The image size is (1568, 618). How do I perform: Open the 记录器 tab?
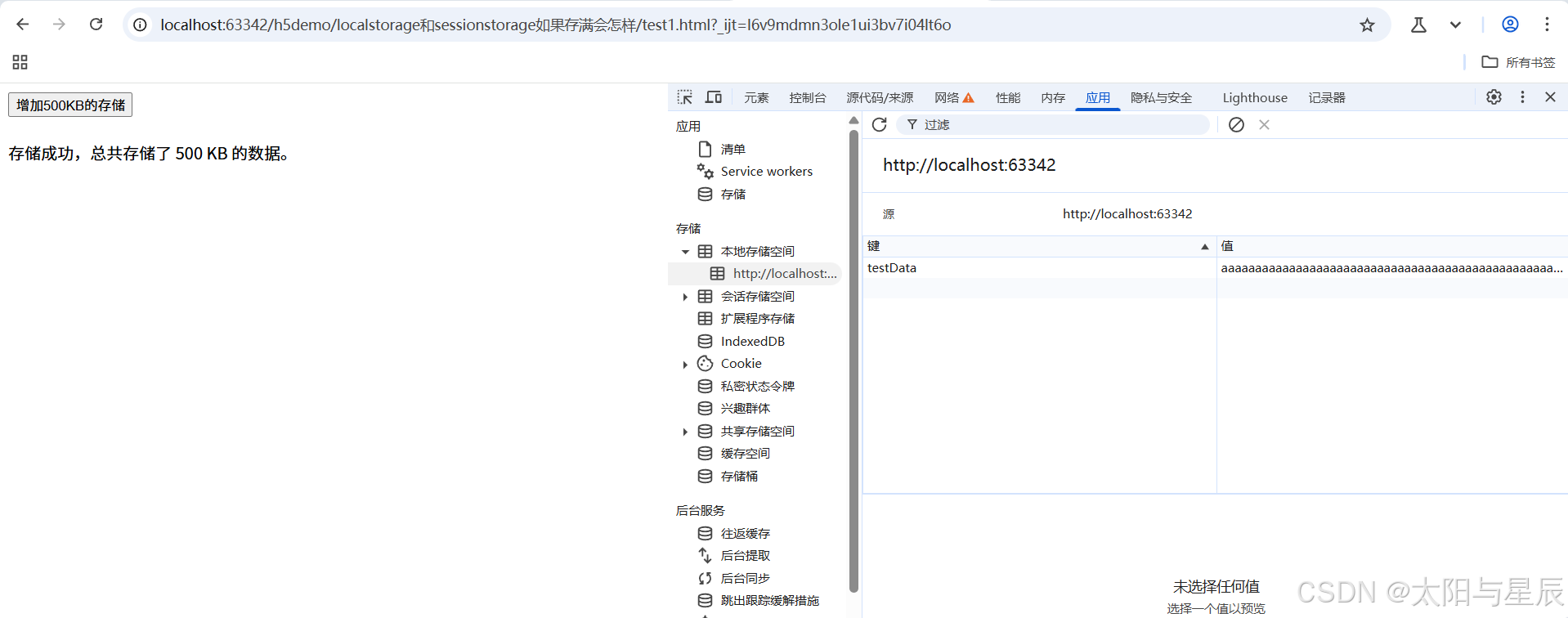(x=1327, y=98)
